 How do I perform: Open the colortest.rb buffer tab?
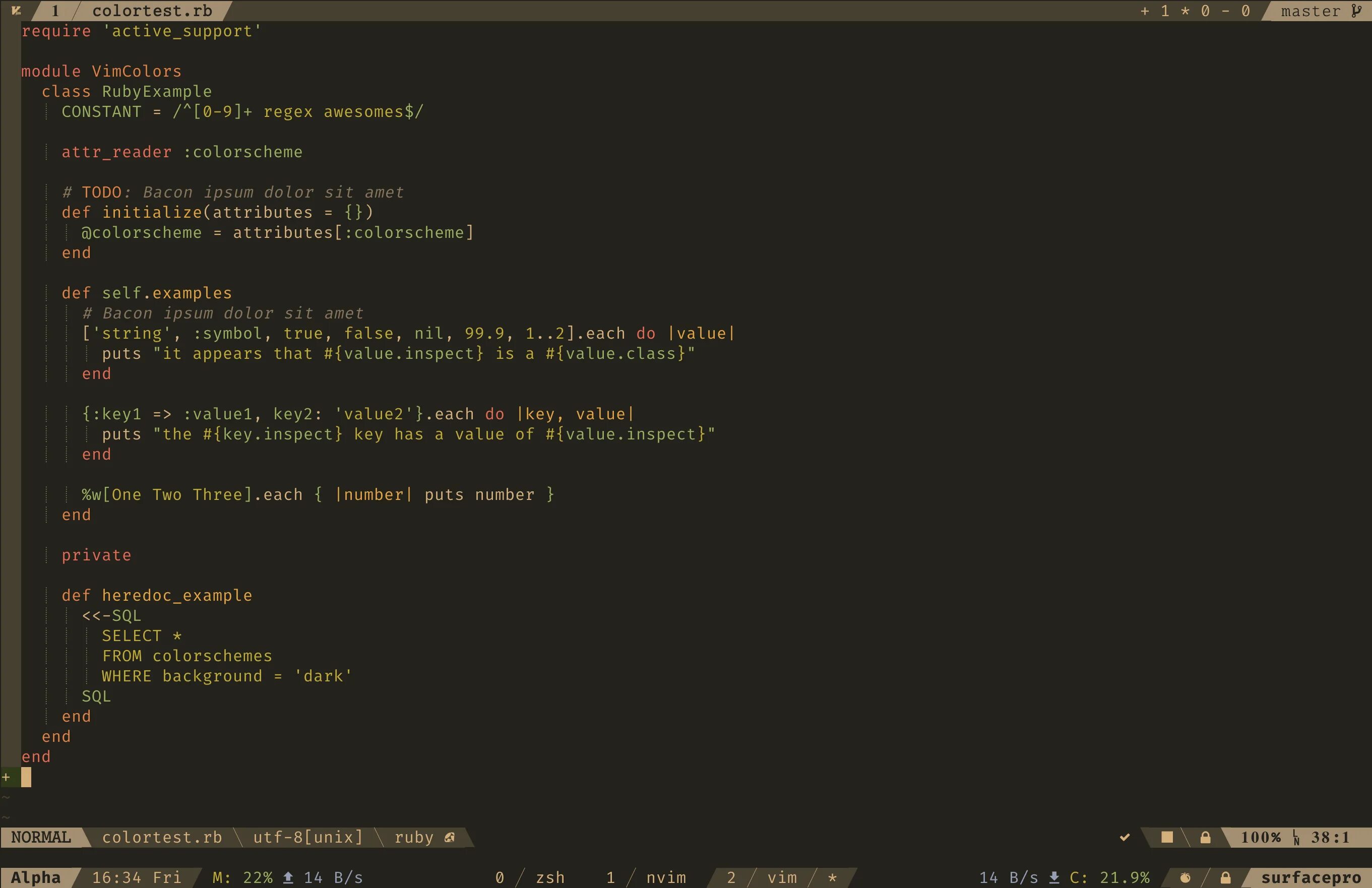[152, 11]
